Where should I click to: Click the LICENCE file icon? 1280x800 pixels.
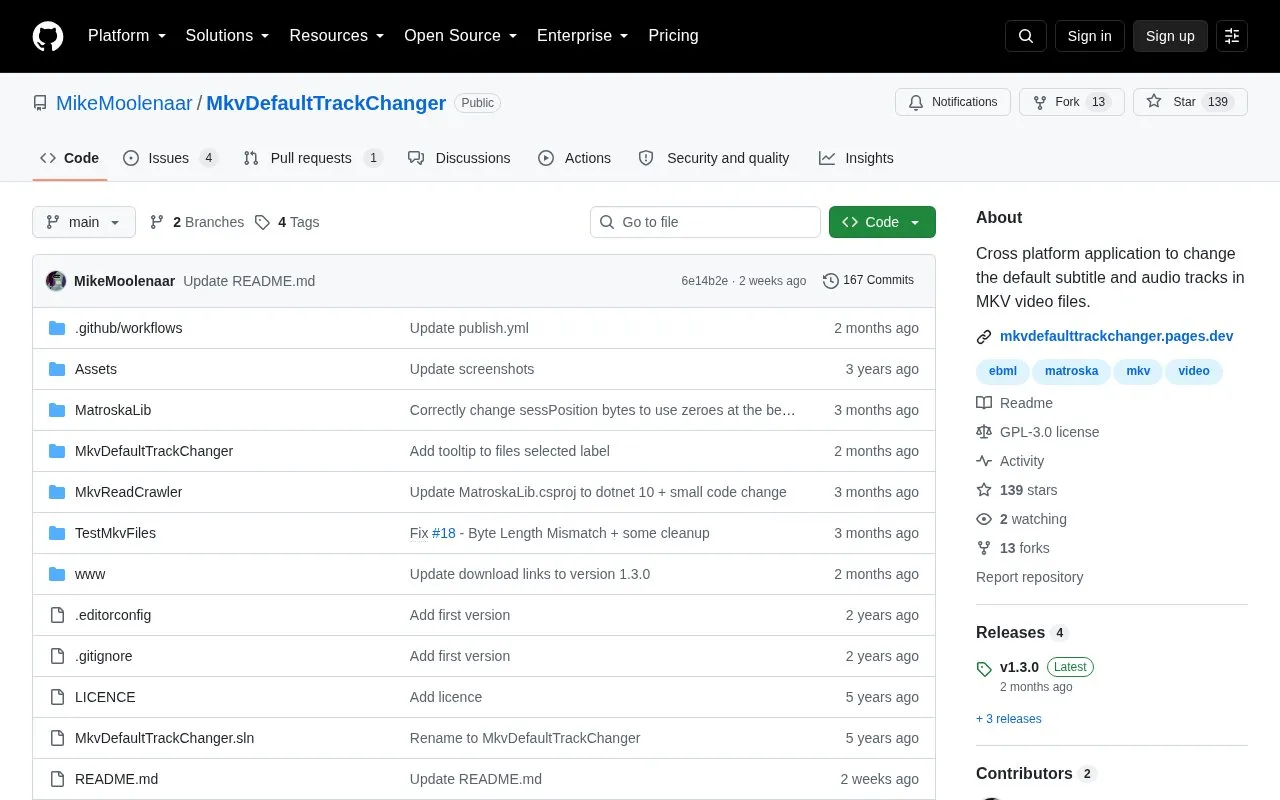[x=57, y=697]
